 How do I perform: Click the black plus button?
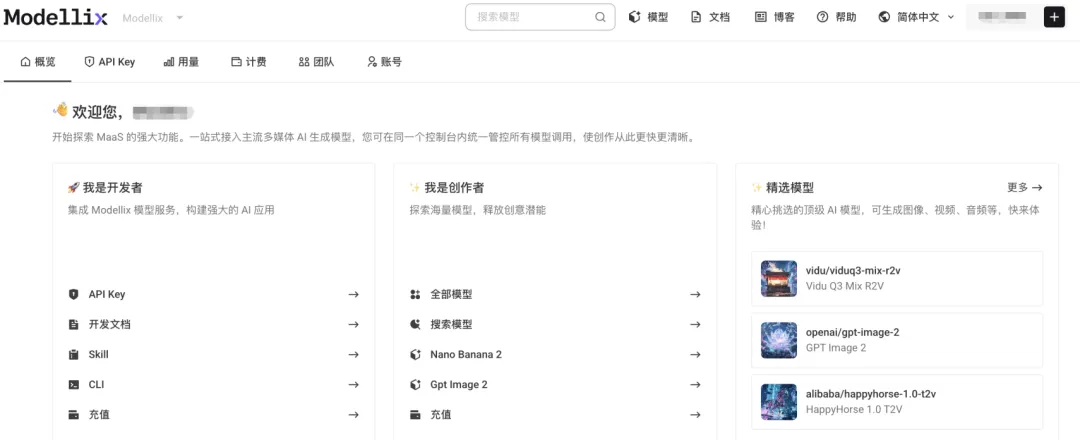click(x=1055, y=17)
